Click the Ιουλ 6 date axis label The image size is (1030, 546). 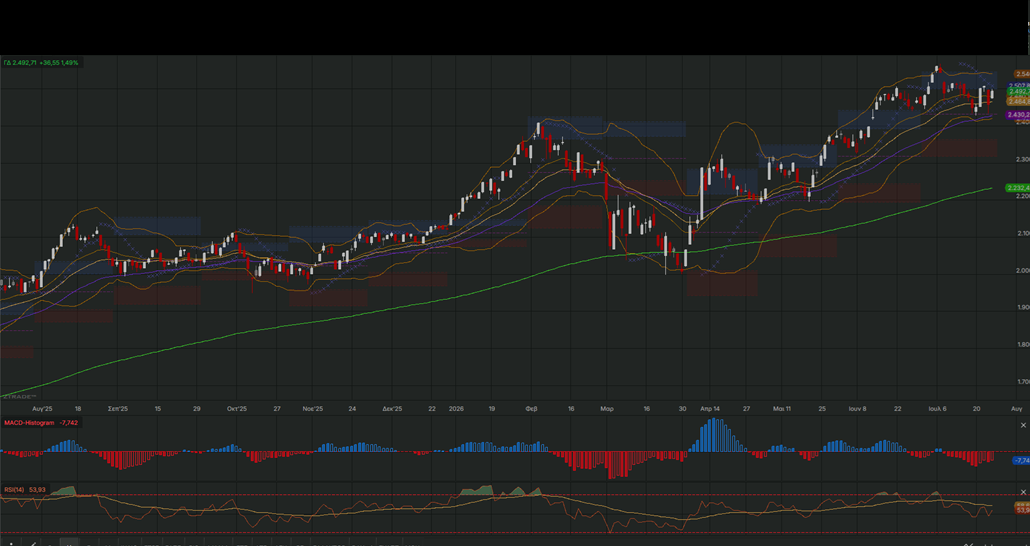(937, 409)
